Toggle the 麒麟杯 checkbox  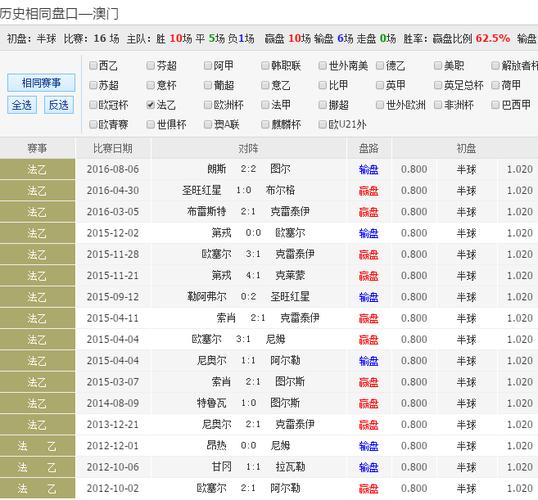[x=265, y=124]
